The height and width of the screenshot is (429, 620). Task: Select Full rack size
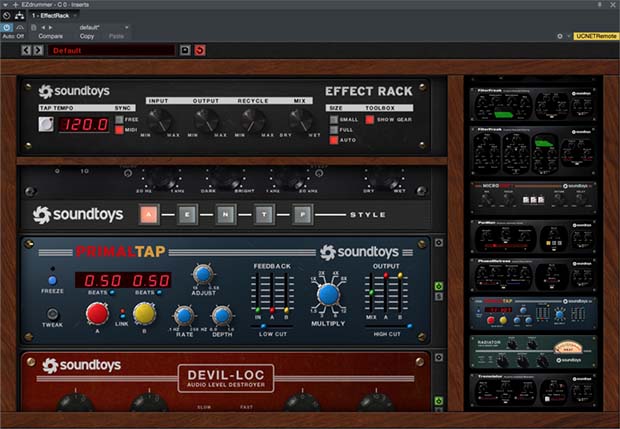334,130
